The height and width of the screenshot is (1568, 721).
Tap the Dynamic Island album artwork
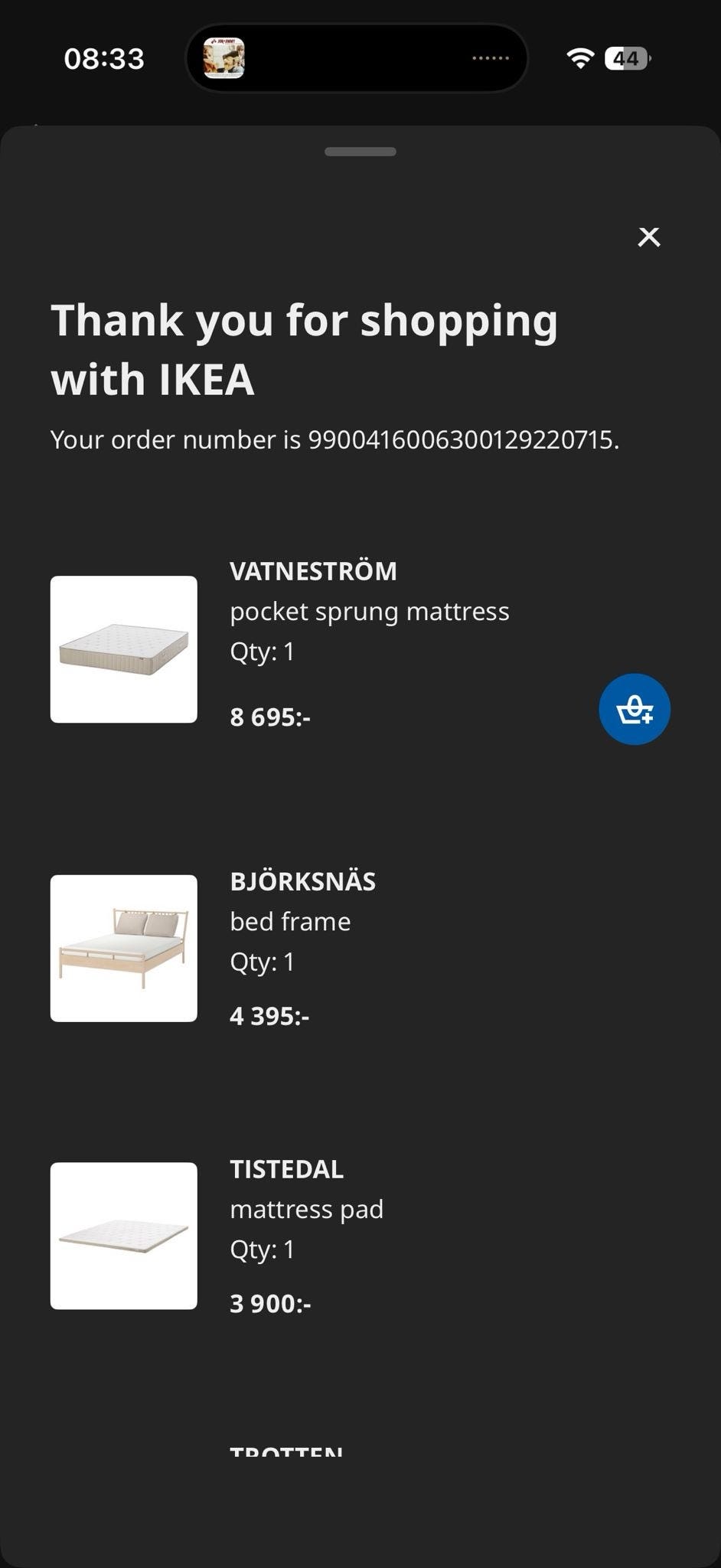tap(223, 58)
